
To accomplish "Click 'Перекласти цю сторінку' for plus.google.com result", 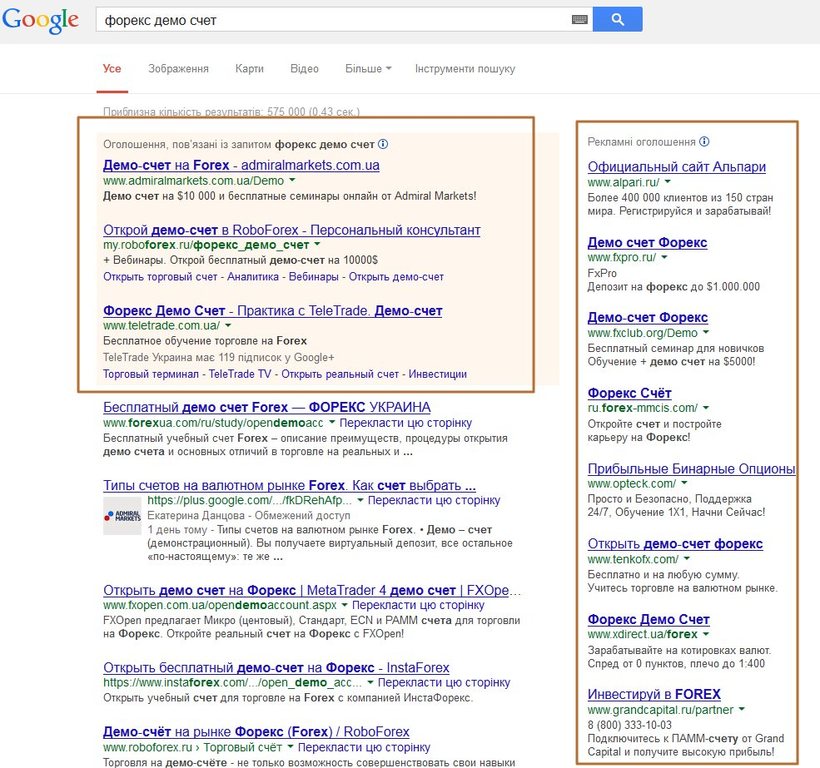I will pyautogui.click(x=434, y=500).
